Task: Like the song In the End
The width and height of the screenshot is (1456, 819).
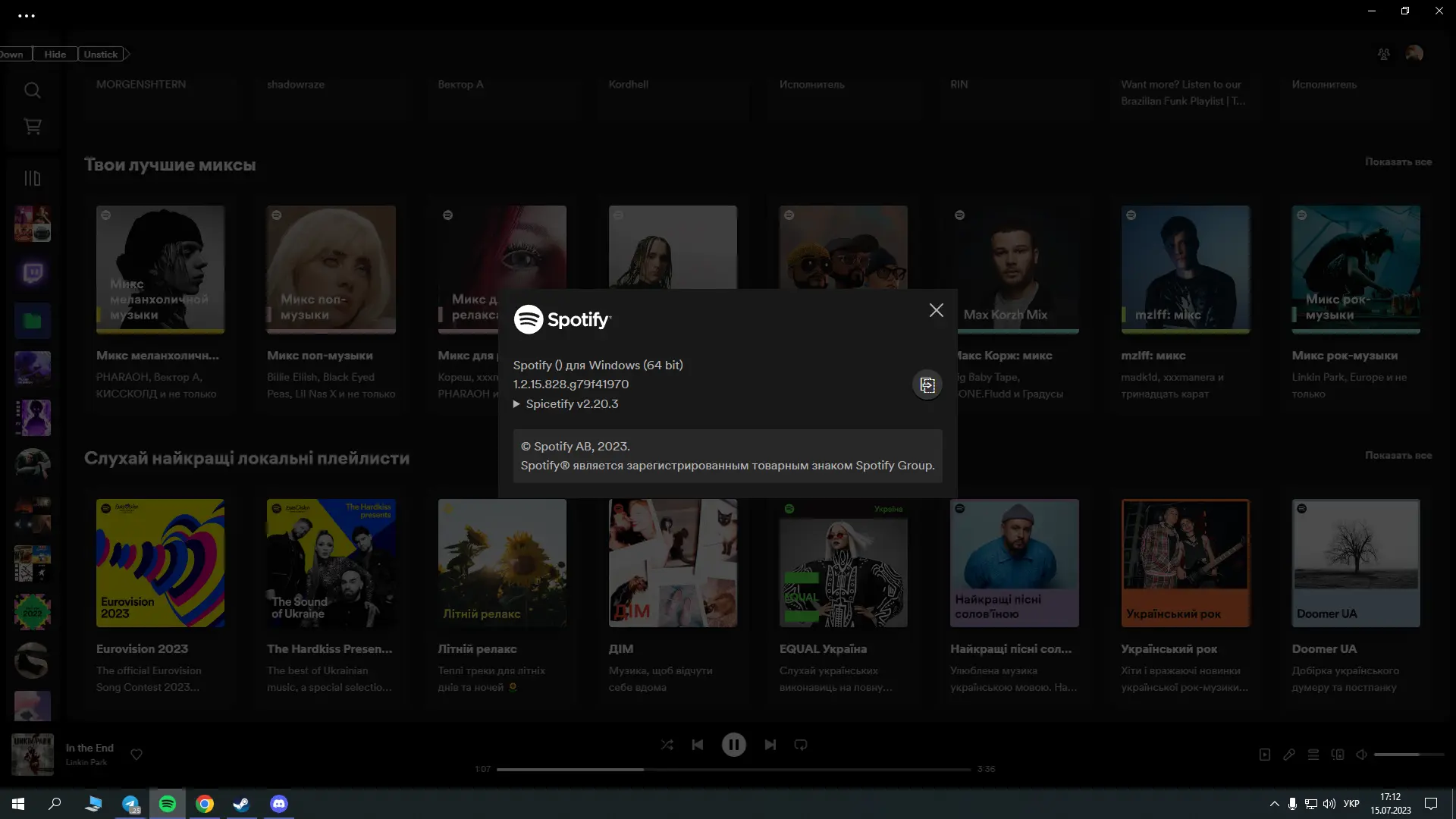Action: [136, 755]
